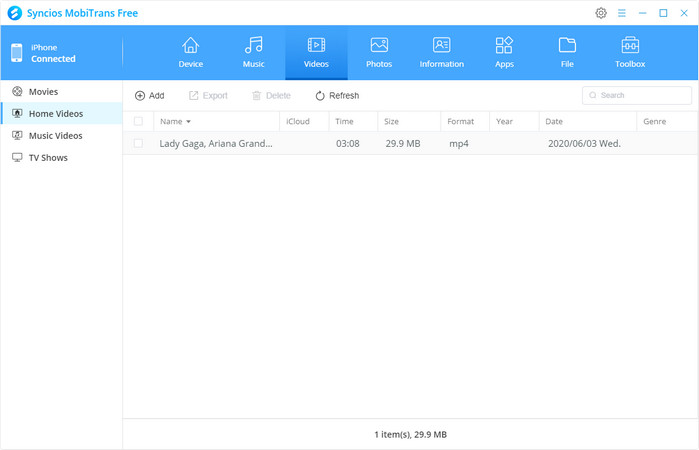
Task: Select Movies in the sidebar
Action: (62, 91)
